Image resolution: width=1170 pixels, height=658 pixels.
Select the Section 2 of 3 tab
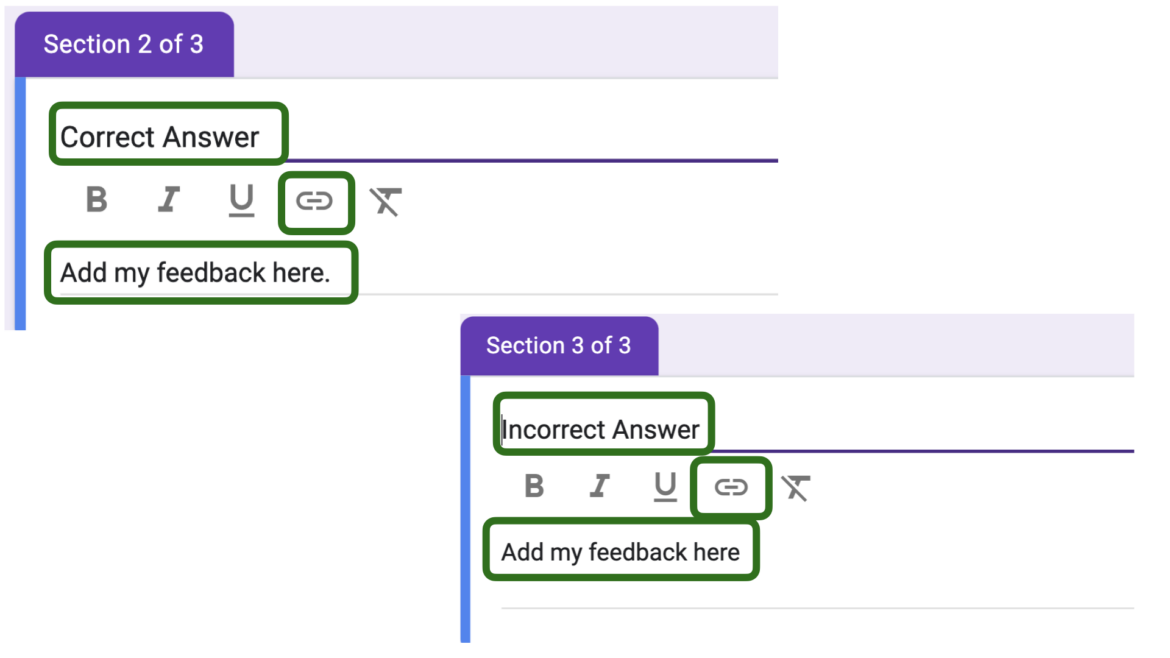click(124, 45)
